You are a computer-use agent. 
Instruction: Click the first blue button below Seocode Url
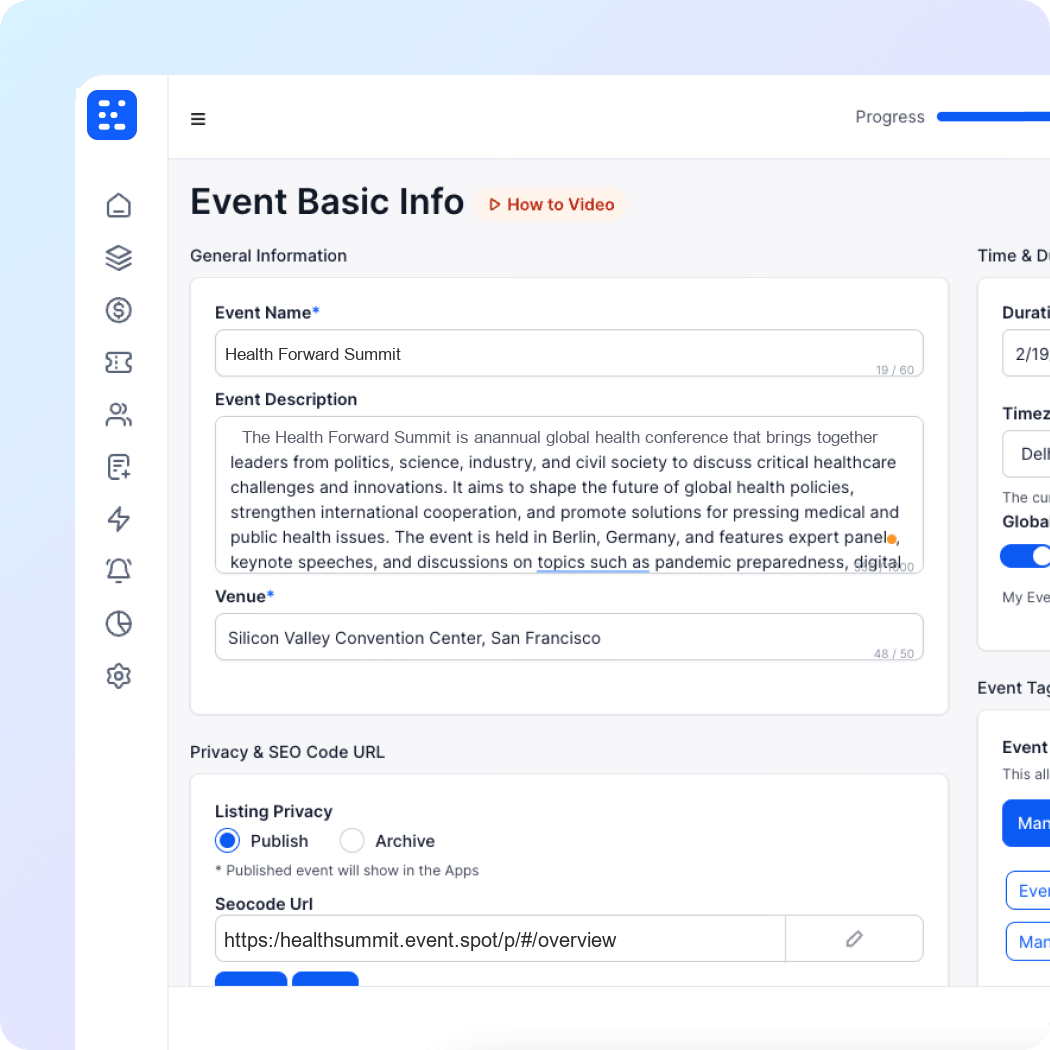251,979
